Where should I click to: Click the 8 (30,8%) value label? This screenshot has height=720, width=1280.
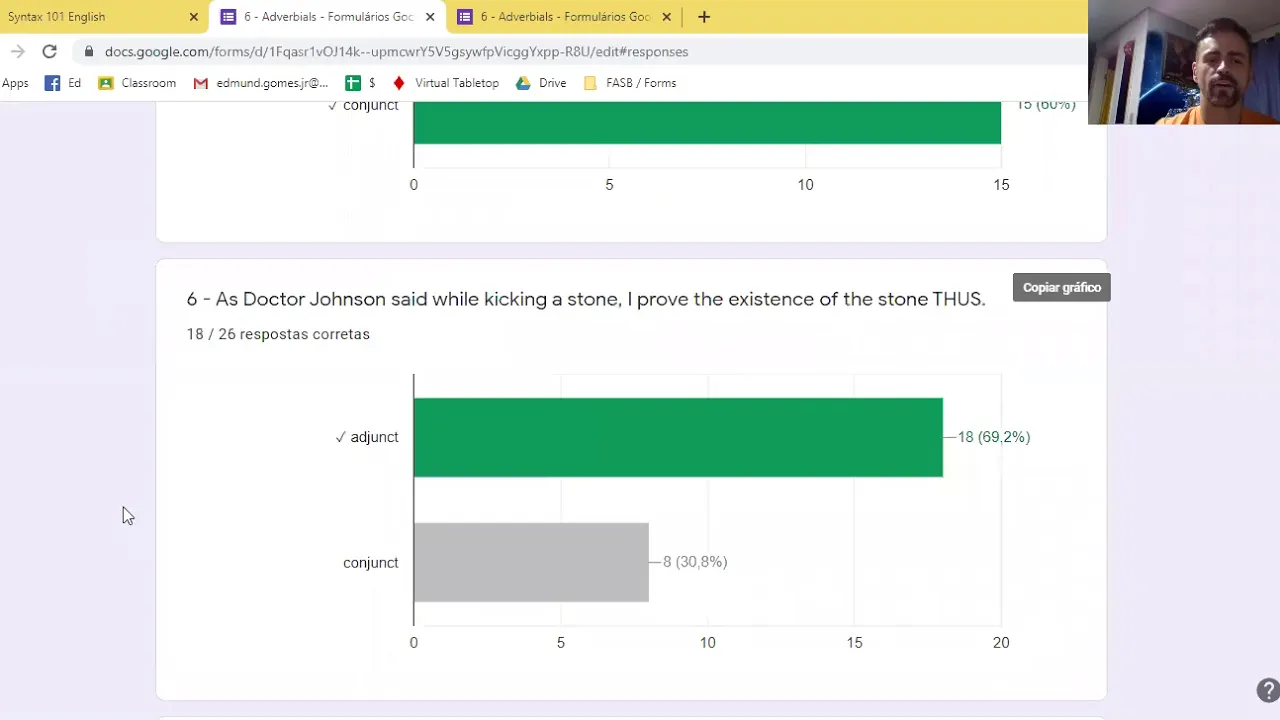click(695, 562)
